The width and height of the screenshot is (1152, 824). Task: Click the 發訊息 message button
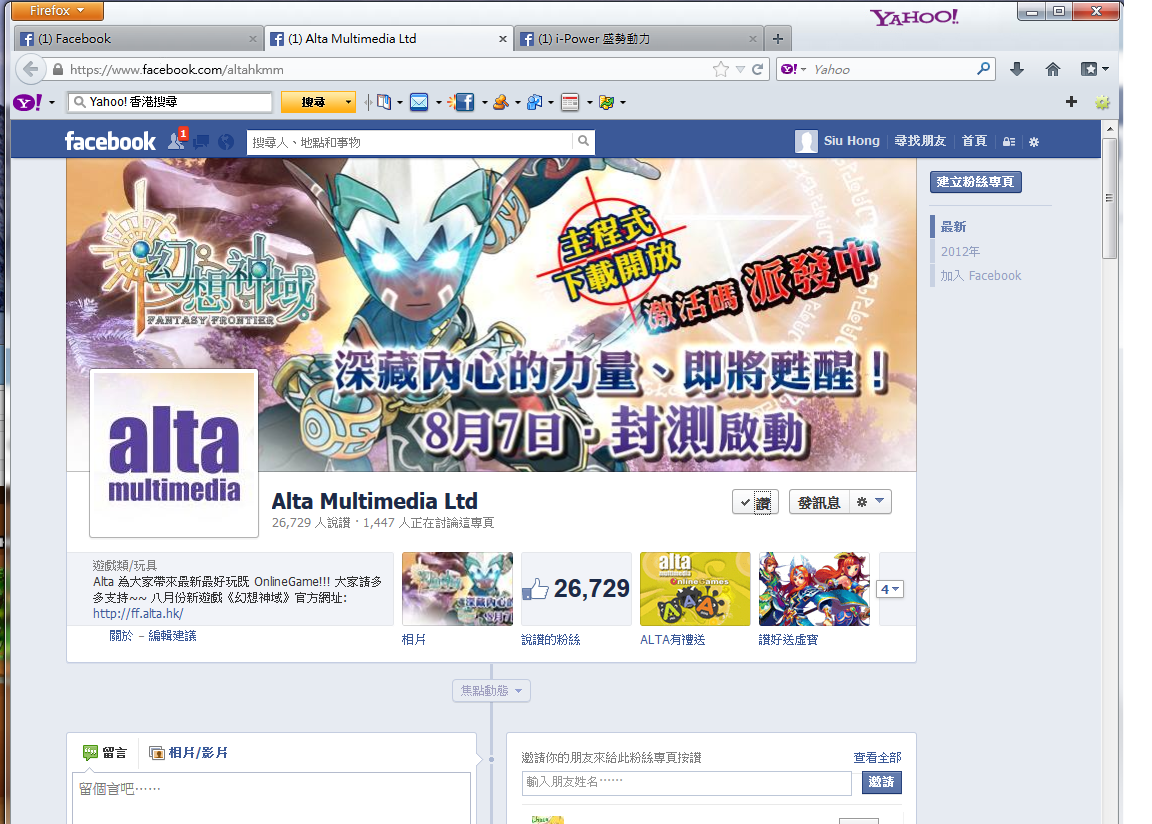pyautogui.click(x=819, y=502)
